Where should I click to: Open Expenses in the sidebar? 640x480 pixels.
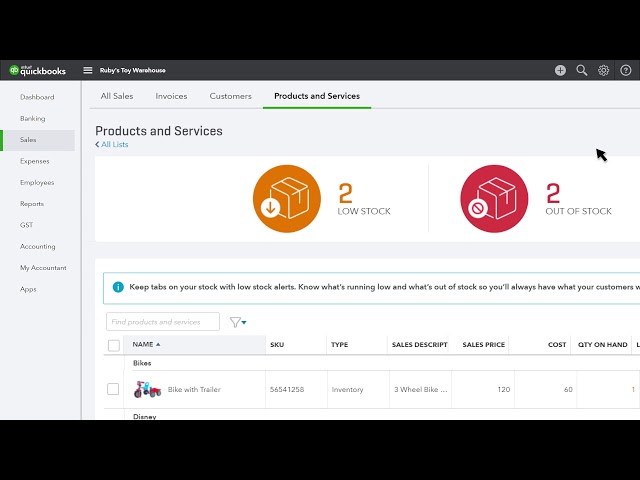pos(35,161)
